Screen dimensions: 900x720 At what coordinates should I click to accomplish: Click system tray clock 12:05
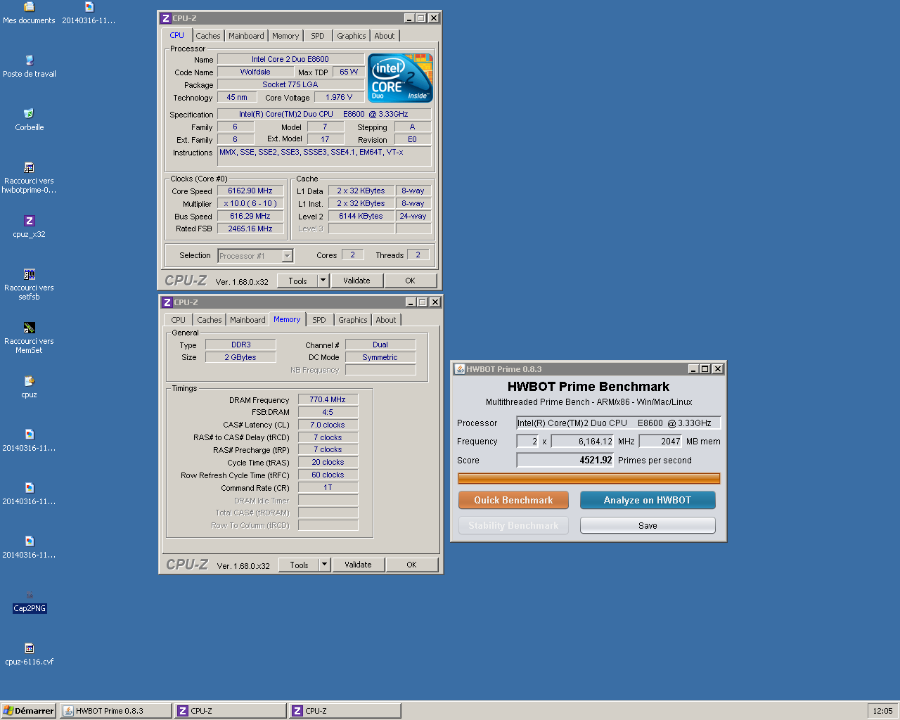pos(882,711)
